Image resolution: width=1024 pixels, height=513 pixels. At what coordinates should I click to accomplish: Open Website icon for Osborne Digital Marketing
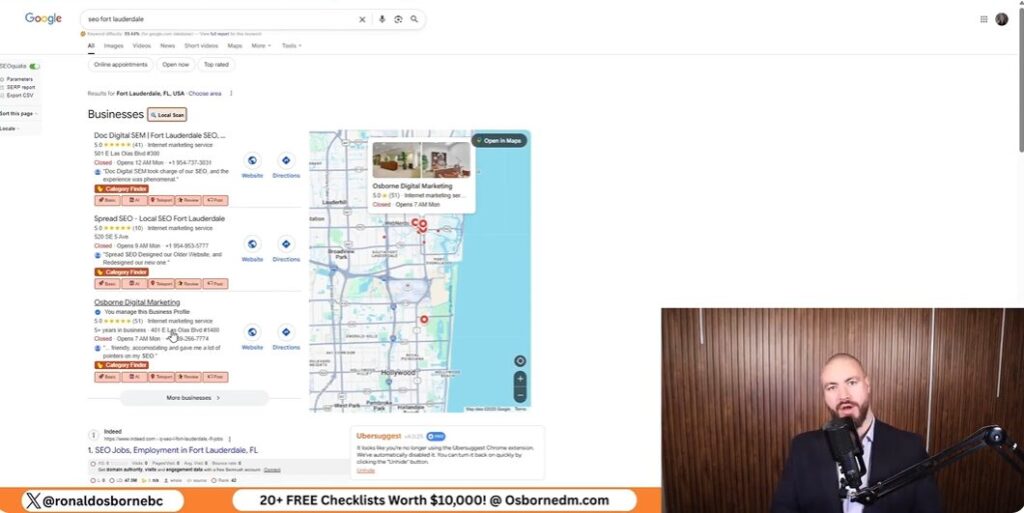pos(252,332)
